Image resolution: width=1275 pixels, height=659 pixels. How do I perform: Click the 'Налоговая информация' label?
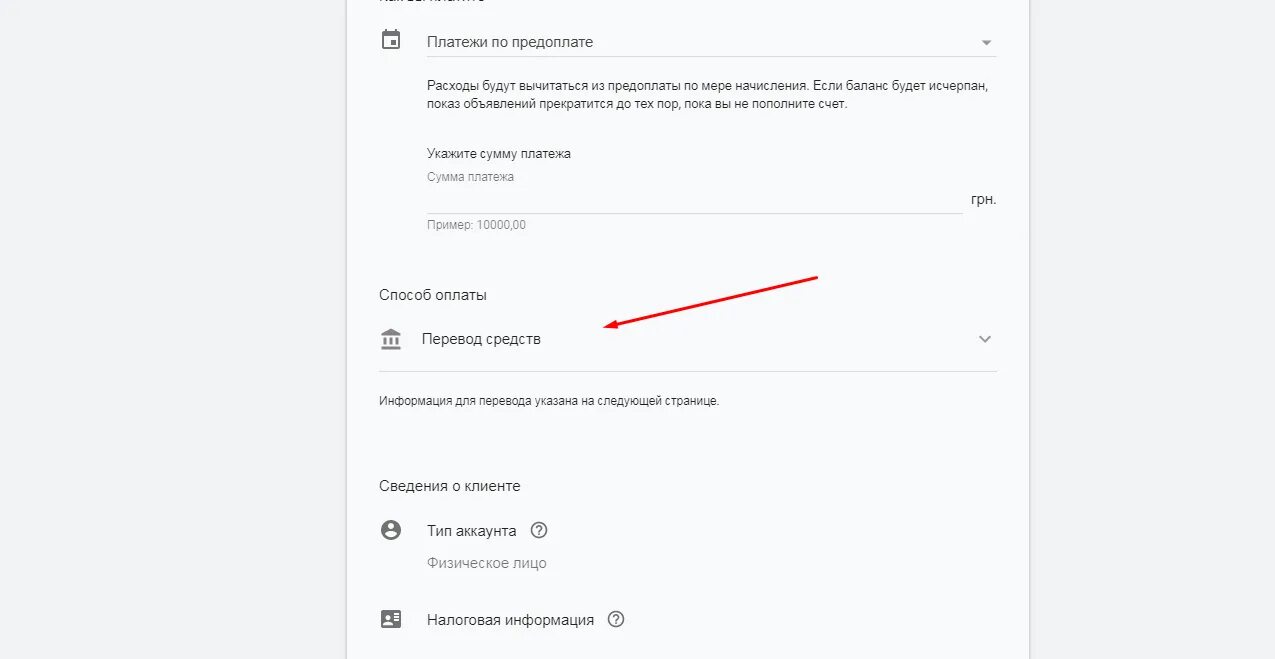[510, 620]
